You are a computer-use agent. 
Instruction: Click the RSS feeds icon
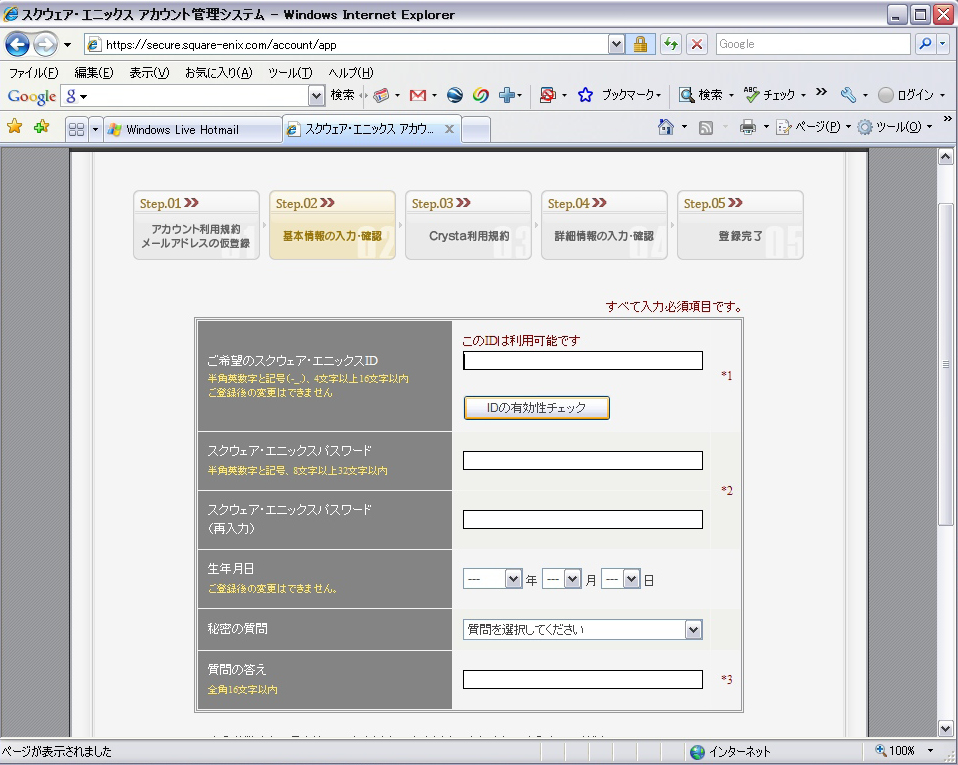point(706,127)
